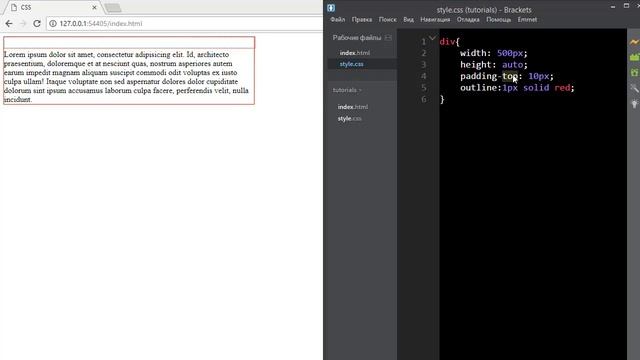Open the Отладка menu
The width and height of the screenshot is (640, 360).
point(468,19)
